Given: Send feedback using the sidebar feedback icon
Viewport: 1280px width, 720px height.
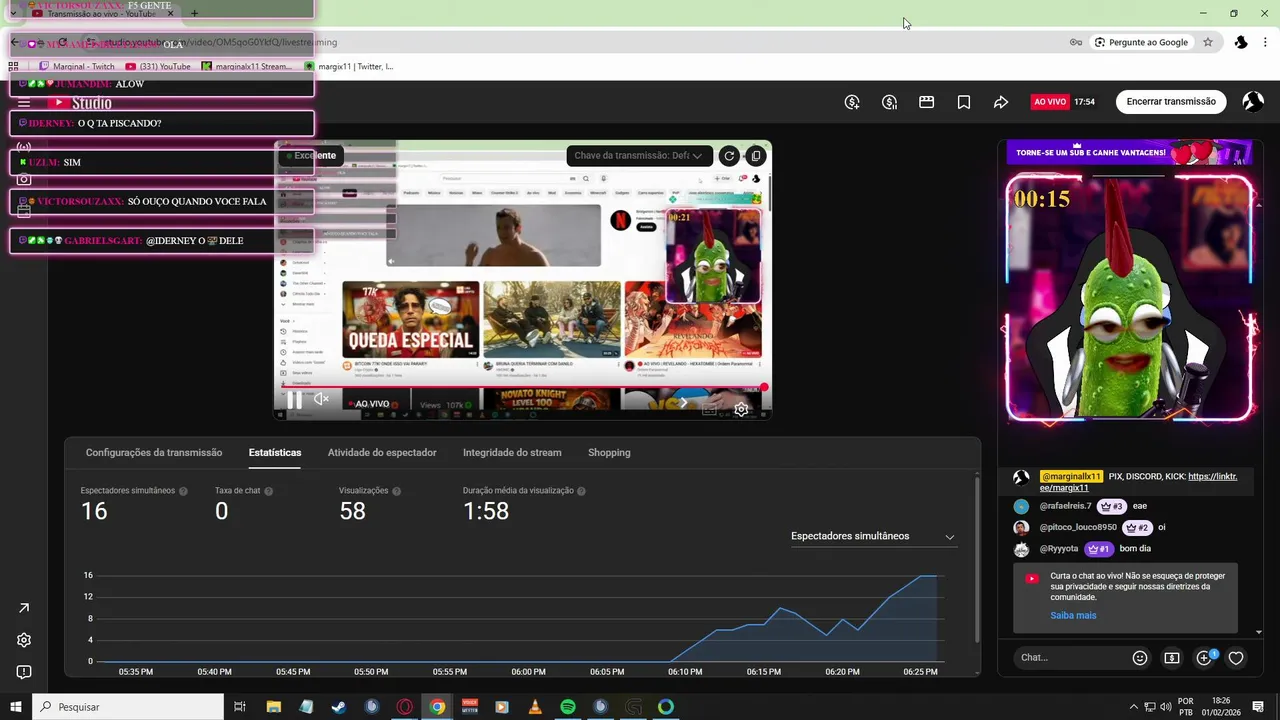Looking at the screenshot, I should click(24, 672).
